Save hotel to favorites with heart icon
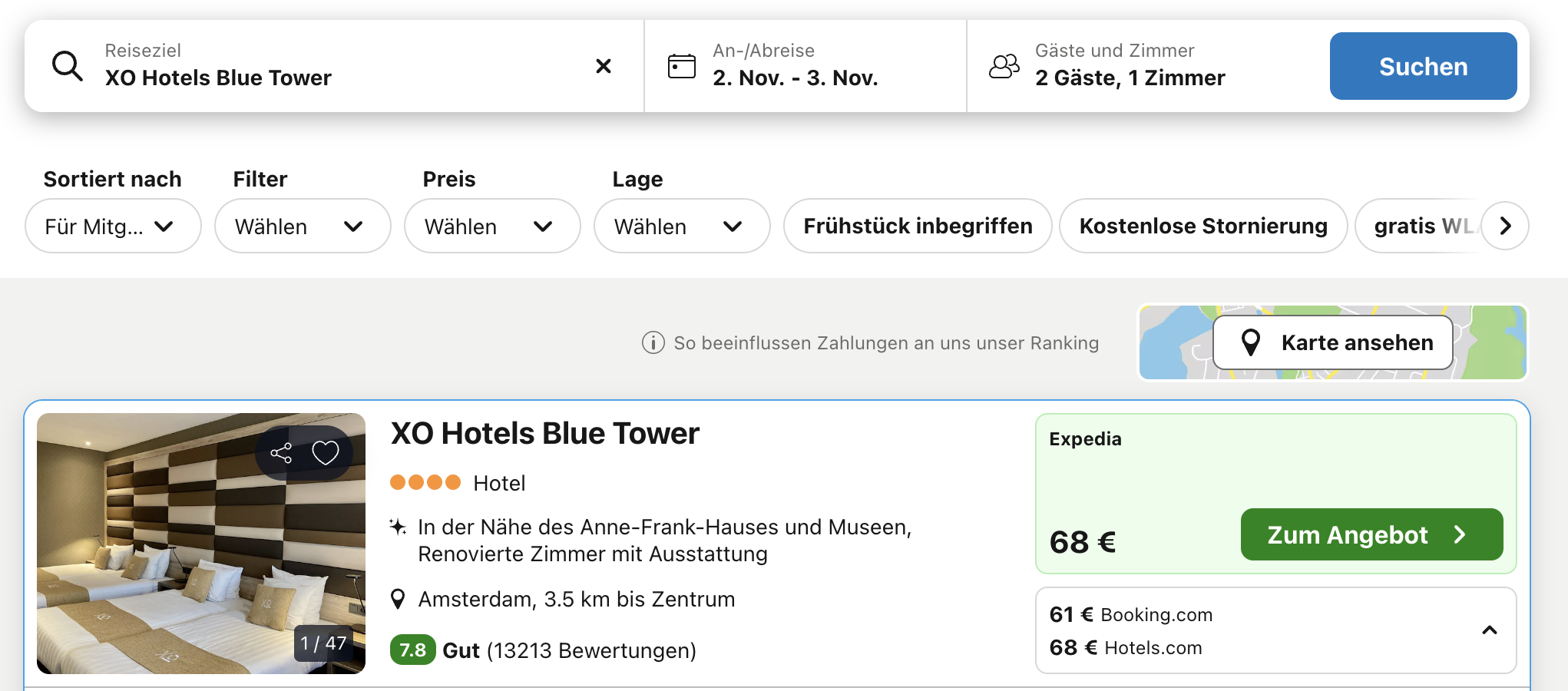Screen dimensions: 1568x691 point(326,453)
